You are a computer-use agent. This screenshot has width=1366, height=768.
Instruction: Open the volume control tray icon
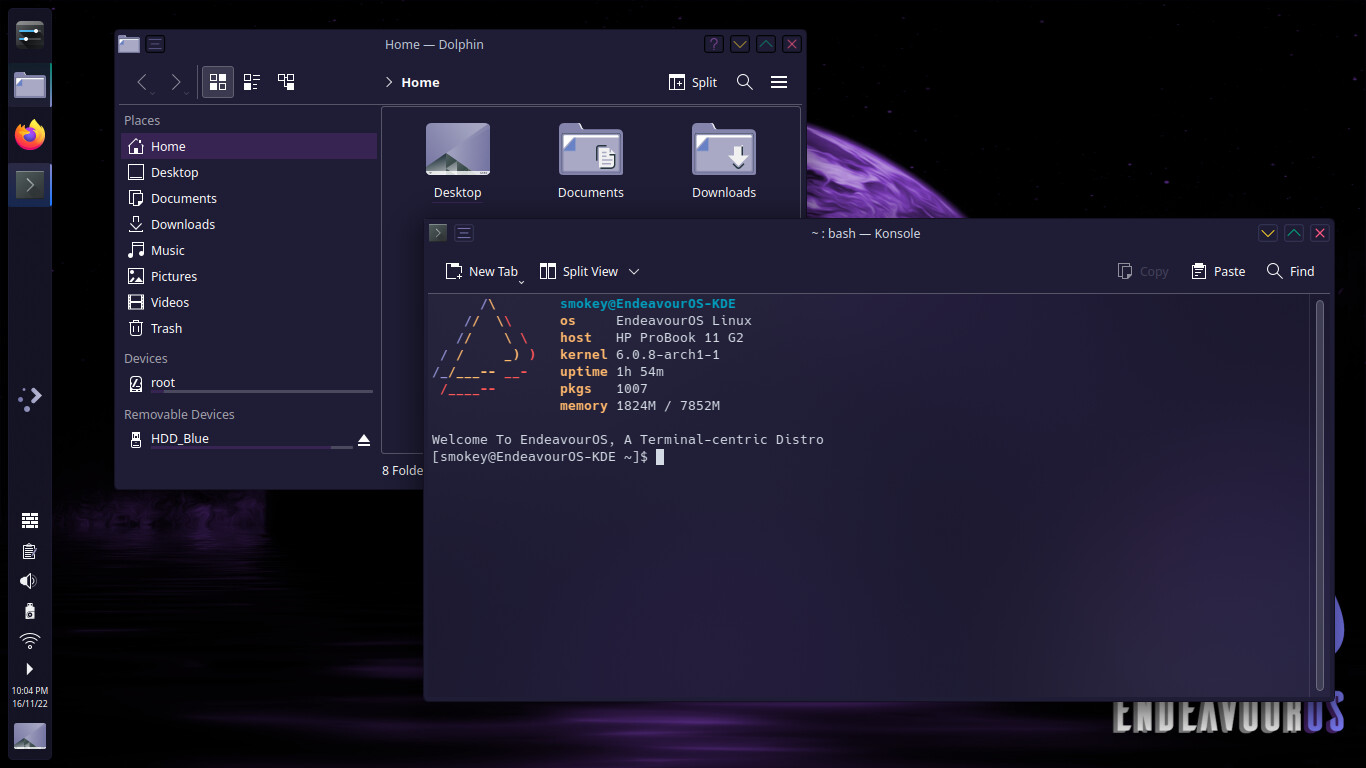(29, 581)
